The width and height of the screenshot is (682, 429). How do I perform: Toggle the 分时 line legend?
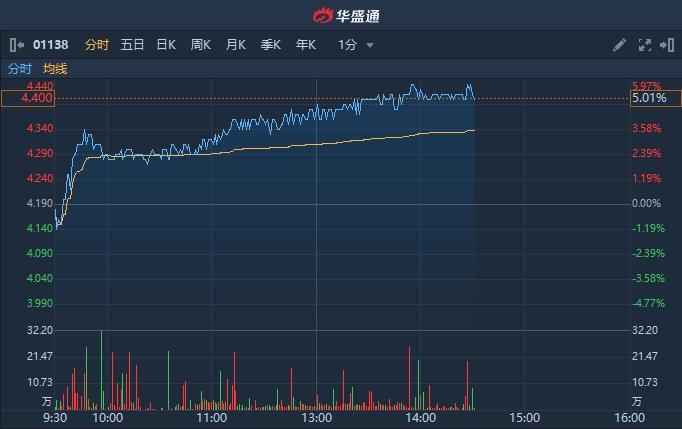pyautogui.click(x=20, y=69)
